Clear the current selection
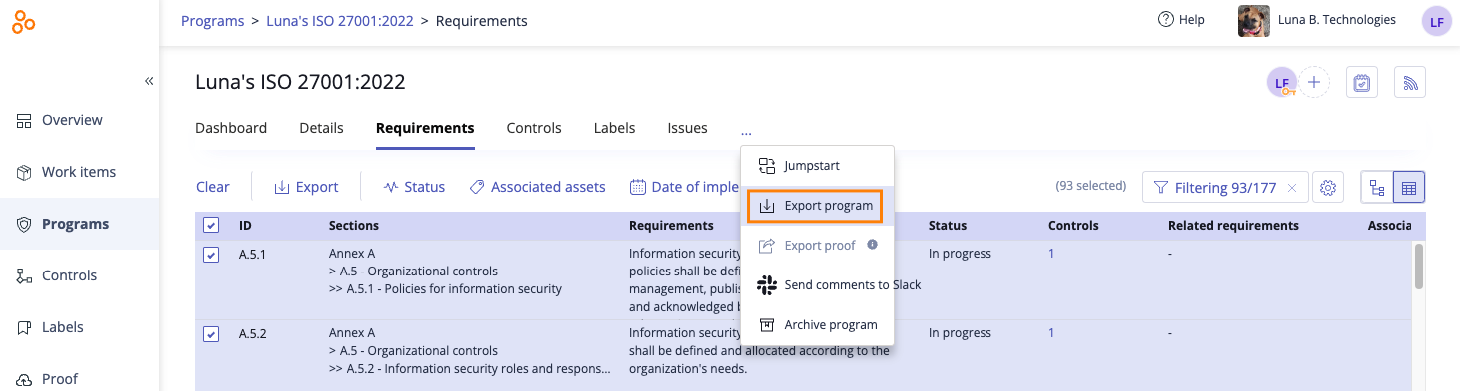The width and height of the screenshot is (1460, 391). point(212,187)
